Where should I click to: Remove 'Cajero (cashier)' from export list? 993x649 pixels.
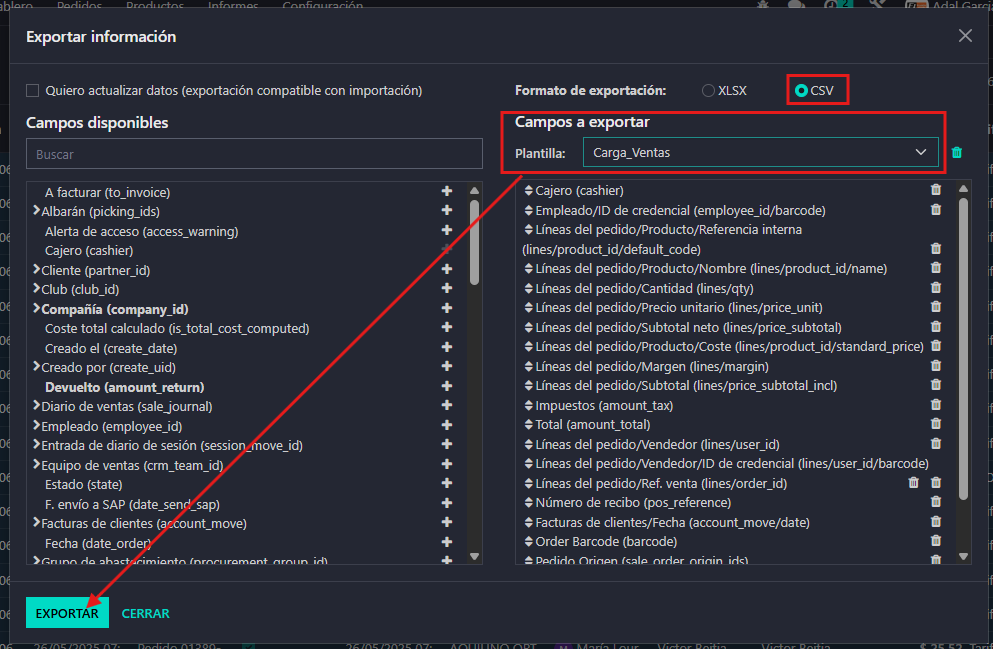tap(936, 190)
